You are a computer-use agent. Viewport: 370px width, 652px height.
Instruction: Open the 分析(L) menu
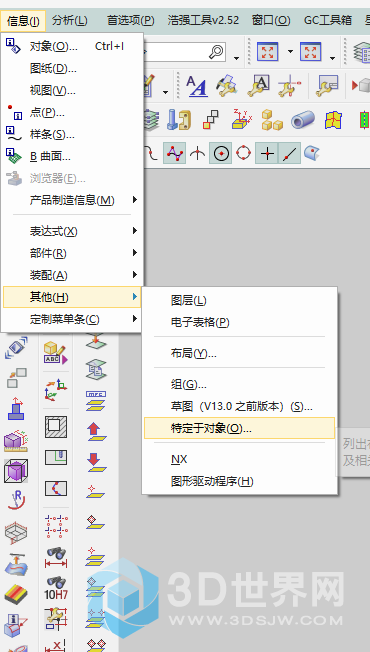click(x=70, y=20)
